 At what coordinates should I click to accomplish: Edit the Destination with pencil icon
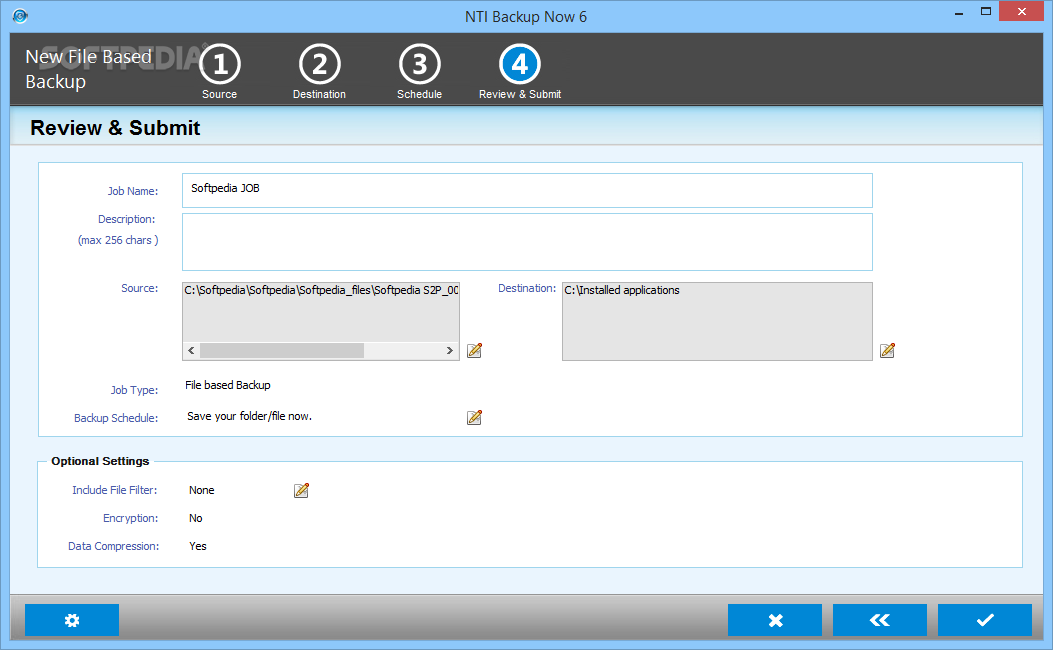(x=887, y=351)
